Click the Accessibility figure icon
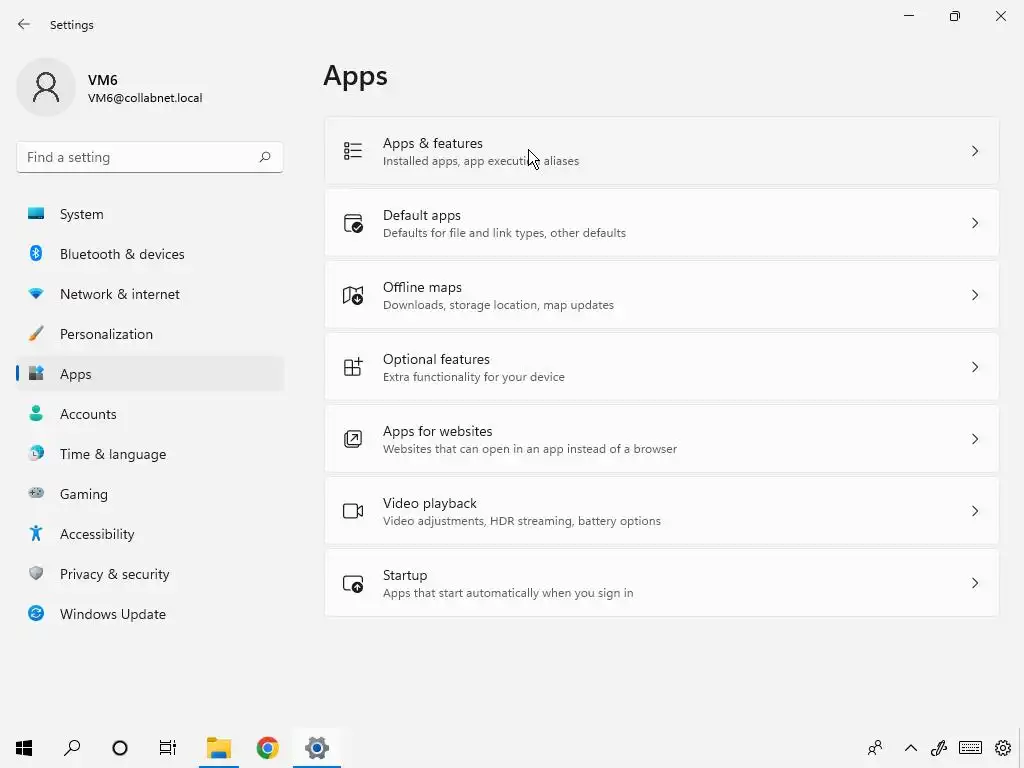This screenshot has height=768, width=1024. (36, 534)
